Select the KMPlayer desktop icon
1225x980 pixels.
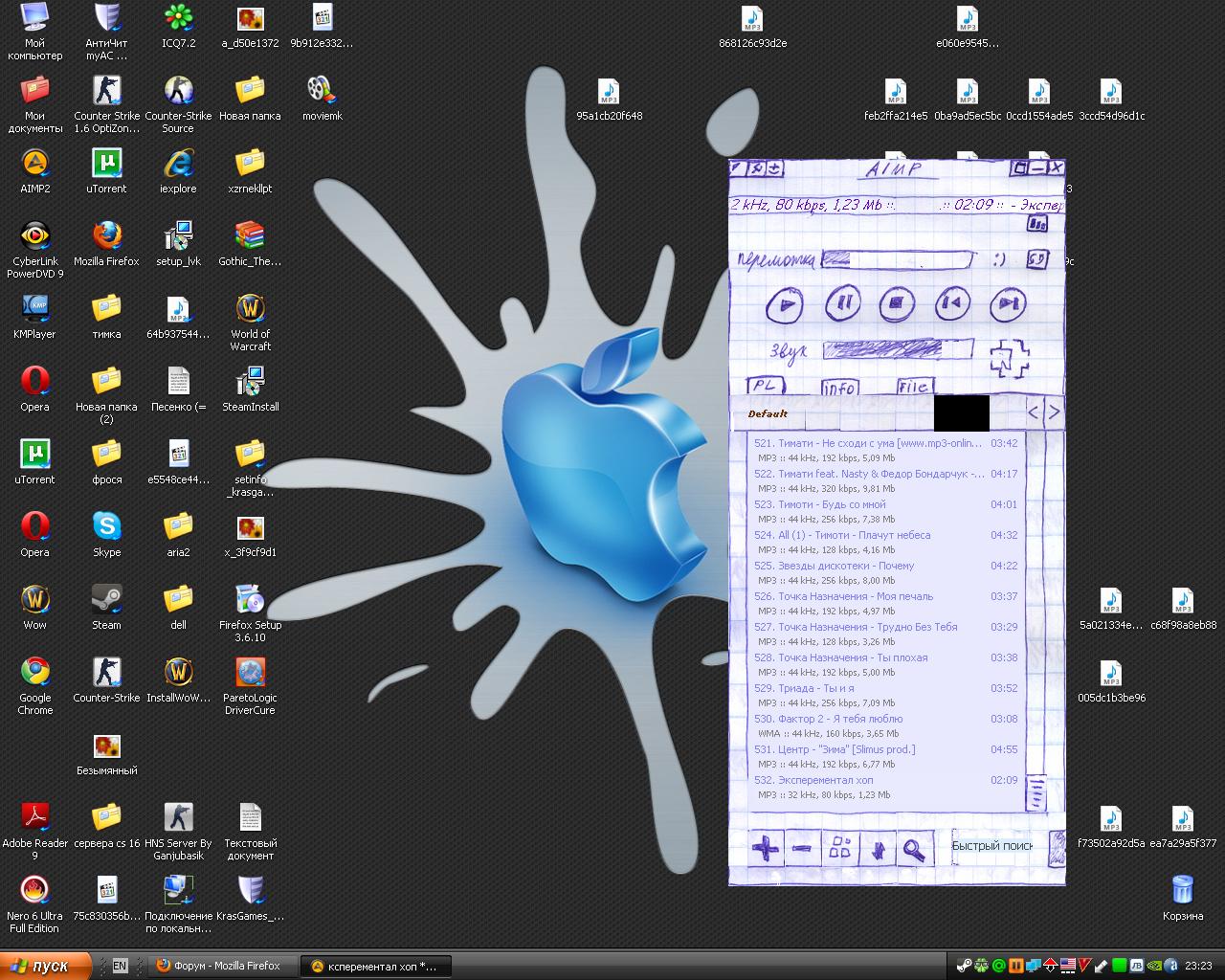point(34,317)
